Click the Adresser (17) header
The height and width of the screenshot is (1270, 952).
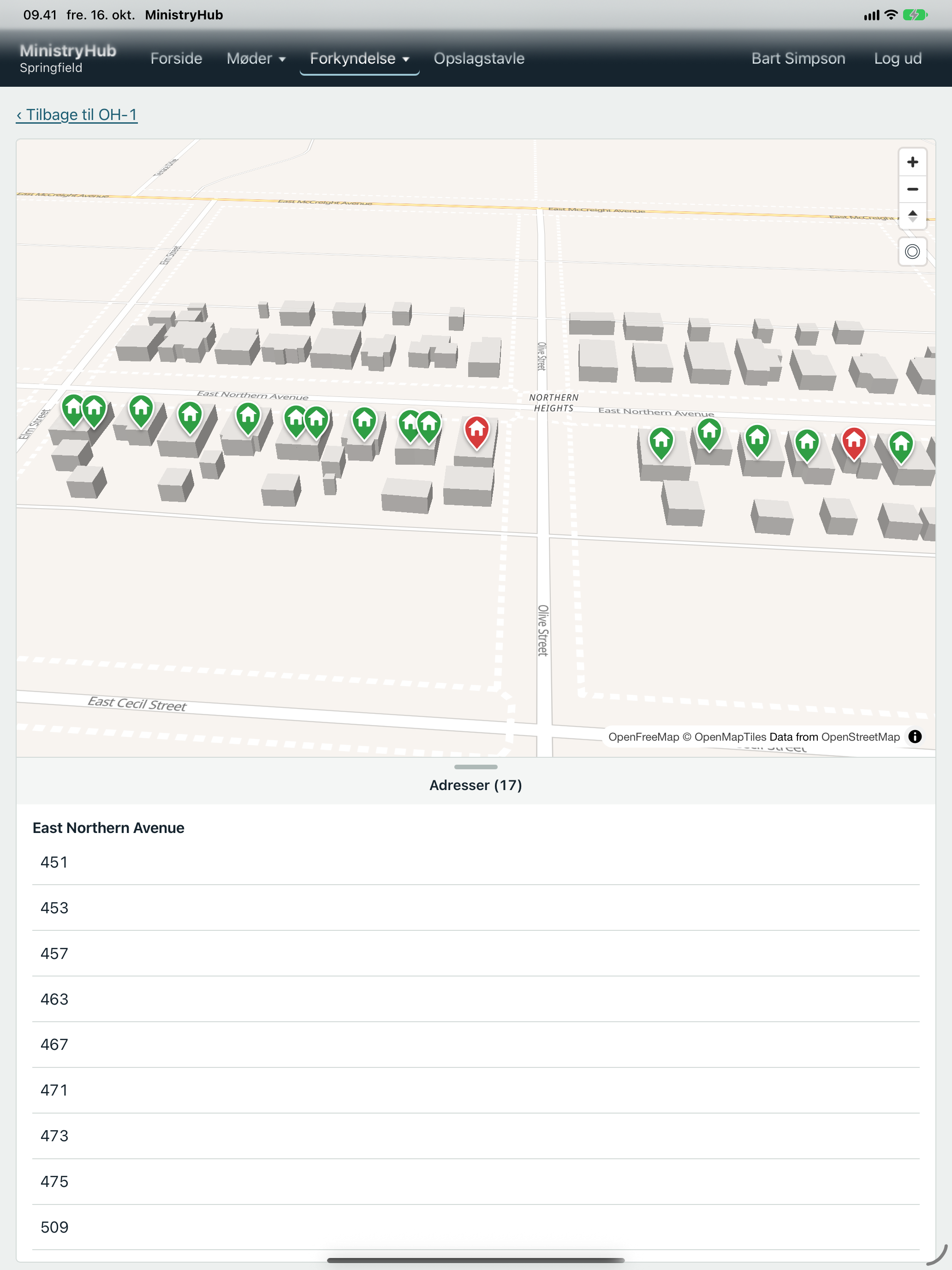tap(476, 785)
